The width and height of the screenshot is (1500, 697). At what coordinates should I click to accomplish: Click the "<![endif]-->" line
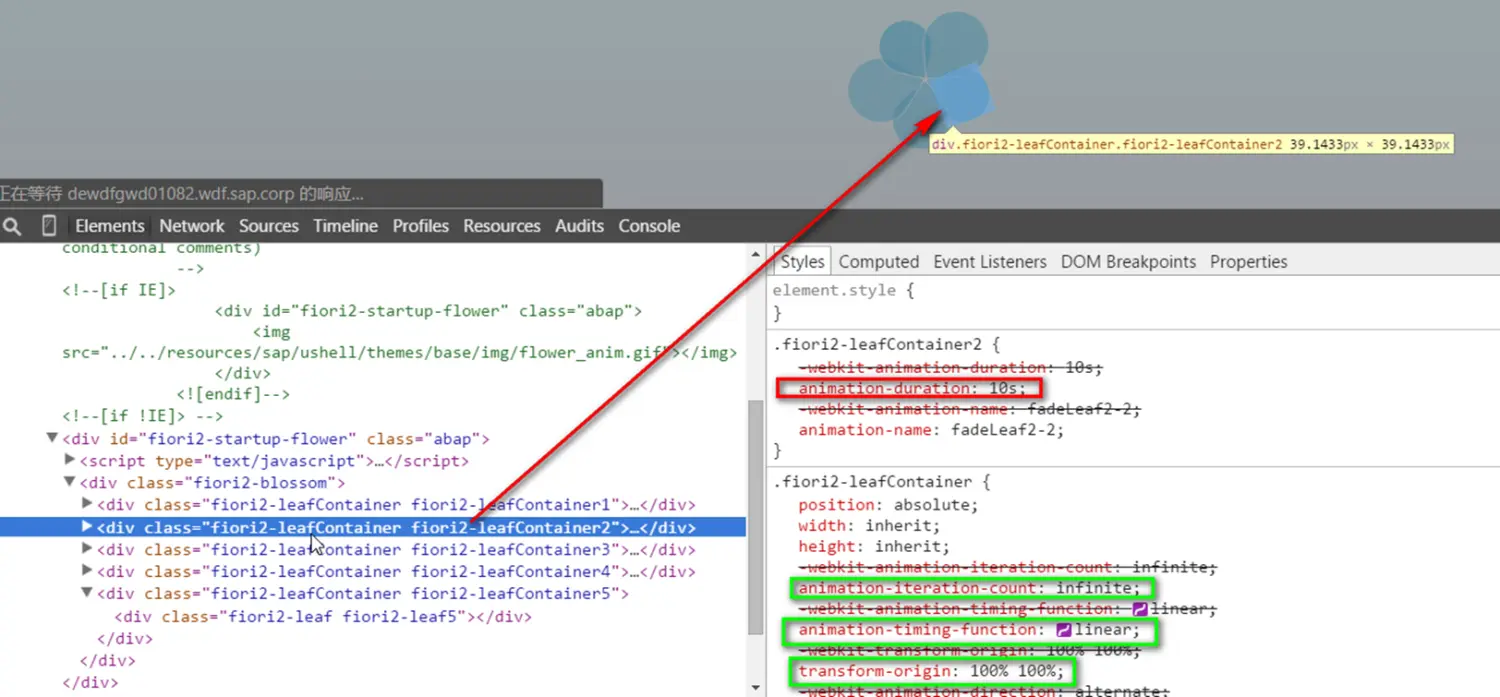point(233,394)
